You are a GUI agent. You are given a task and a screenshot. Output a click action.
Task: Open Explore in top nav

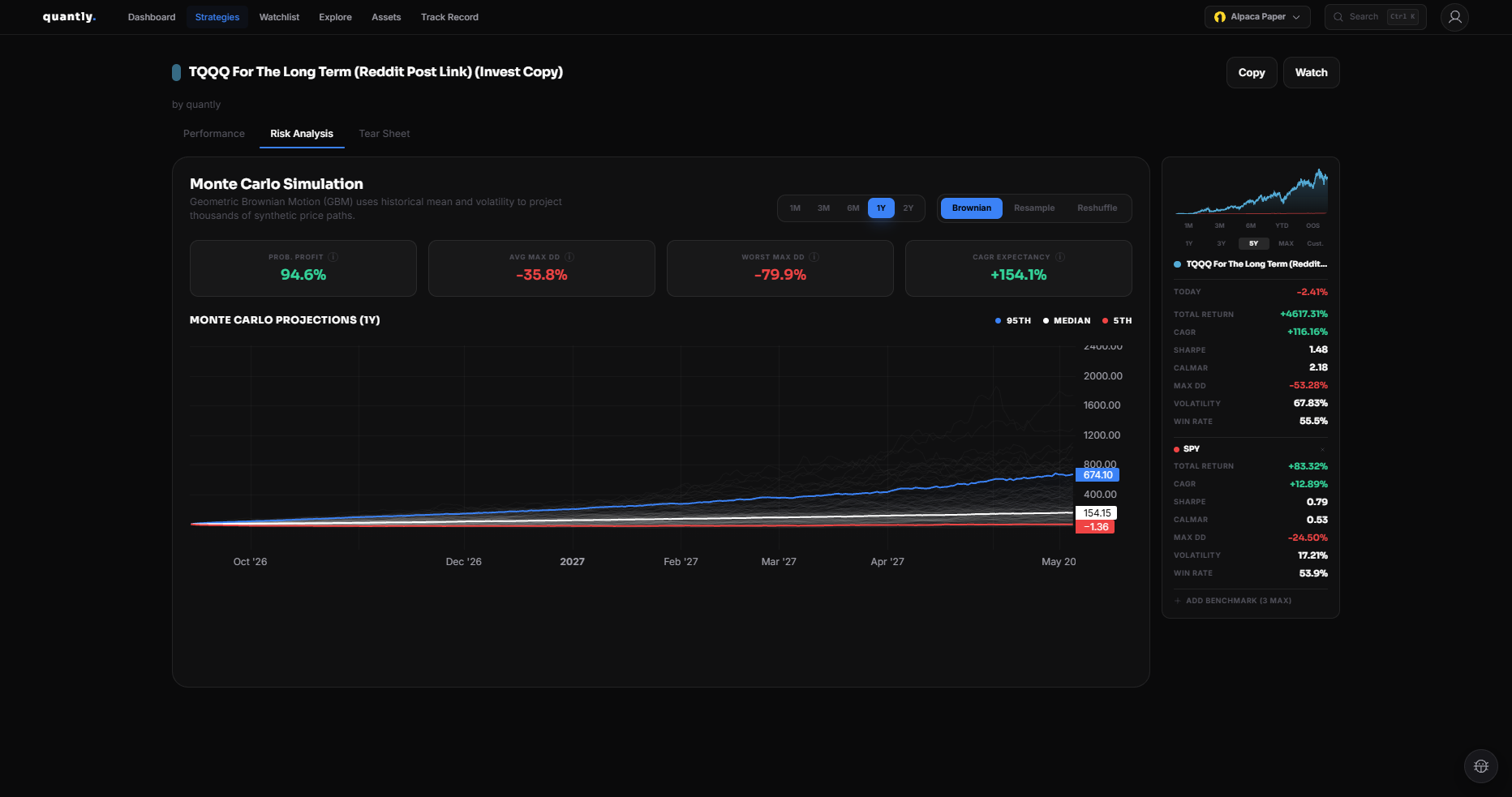(335, 17)
